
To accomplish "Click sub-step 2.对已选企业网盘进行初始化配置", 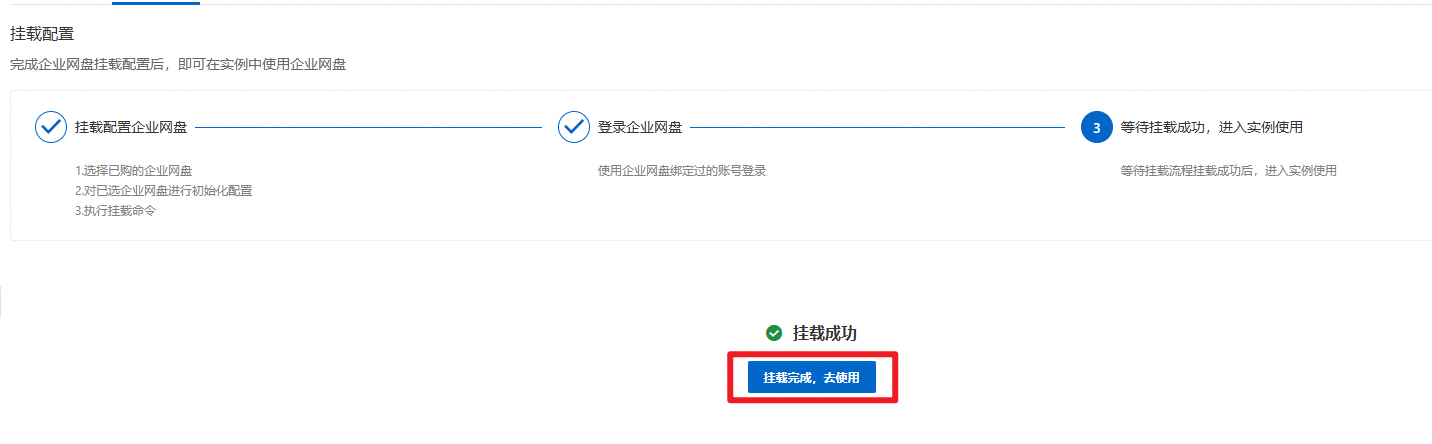I will coord(163,191).
